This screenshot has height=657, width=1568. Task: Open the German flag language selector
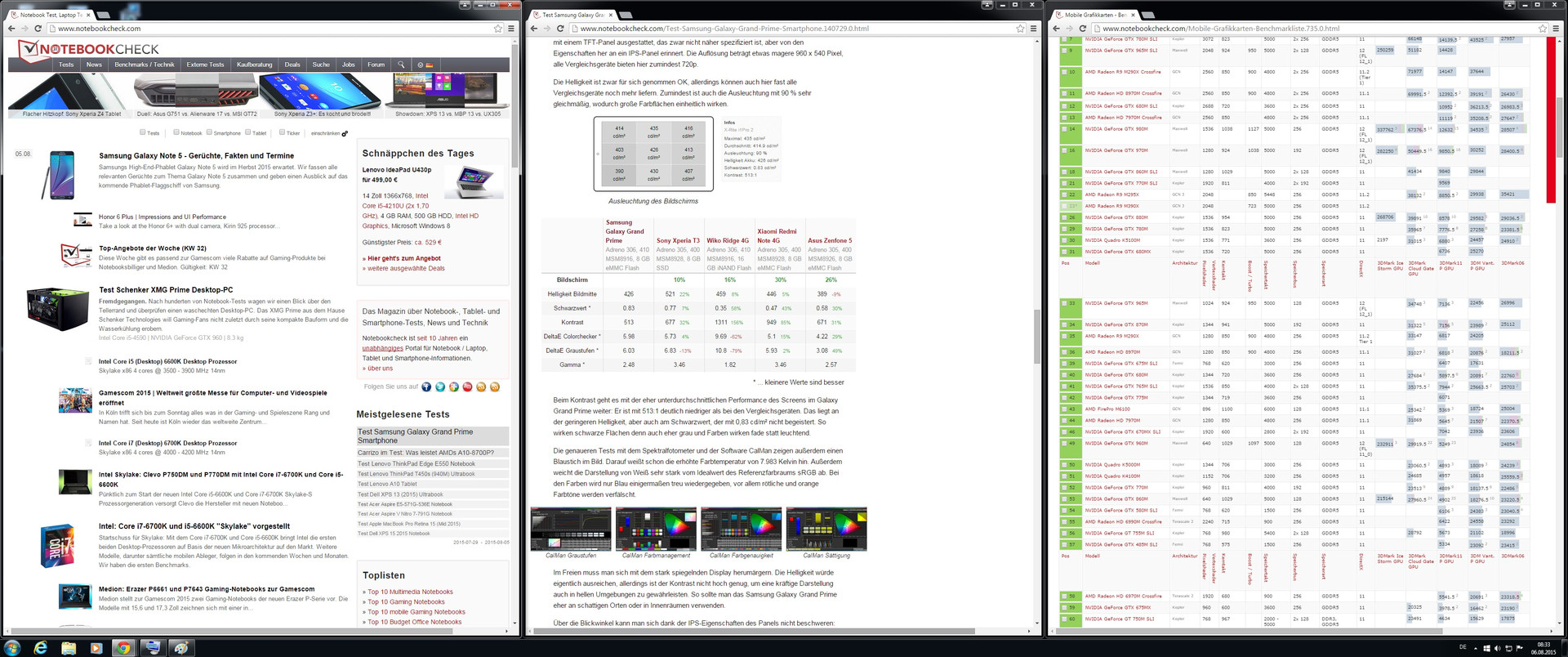click(429, 65)
